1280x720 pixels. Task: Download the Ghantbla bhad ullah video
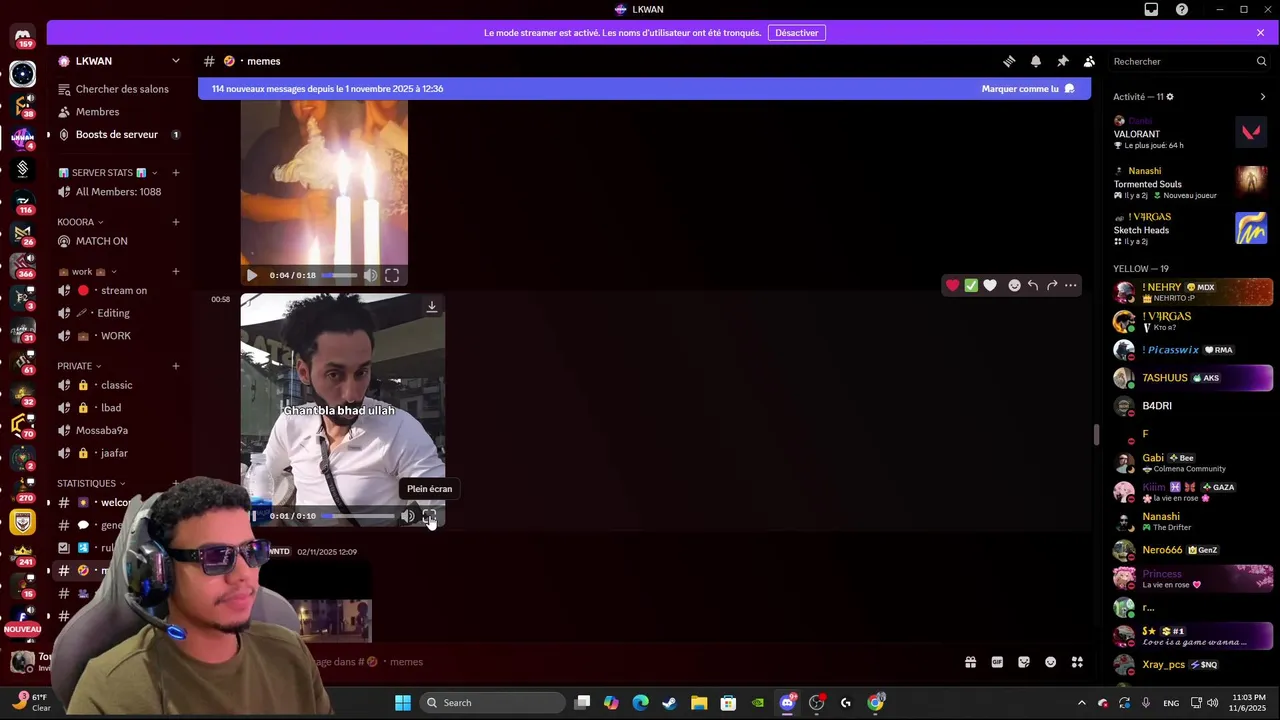[x=432, y=307]
